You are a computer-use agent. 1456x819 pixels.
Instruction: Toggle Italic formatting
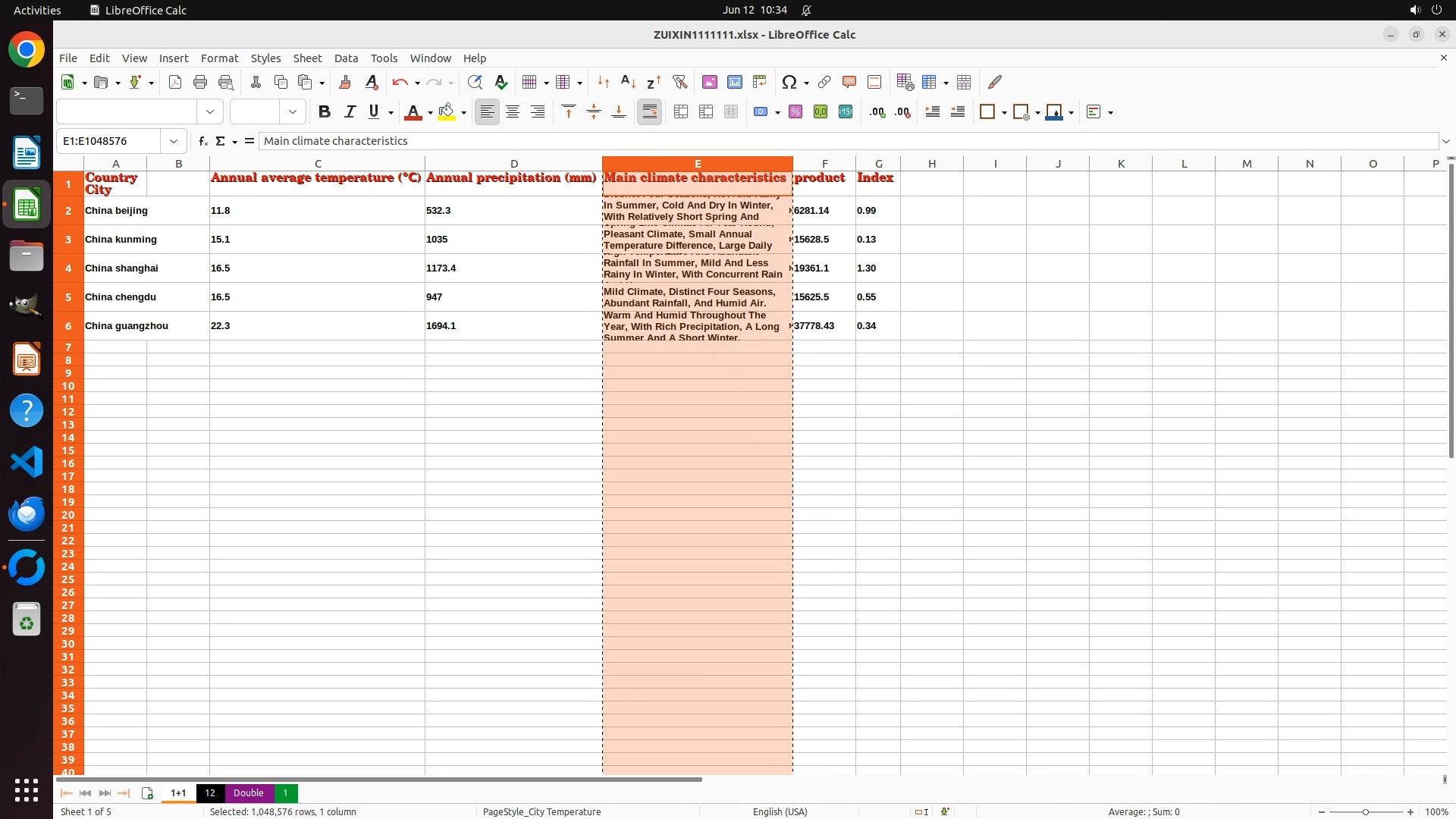[x=350, y=112]
